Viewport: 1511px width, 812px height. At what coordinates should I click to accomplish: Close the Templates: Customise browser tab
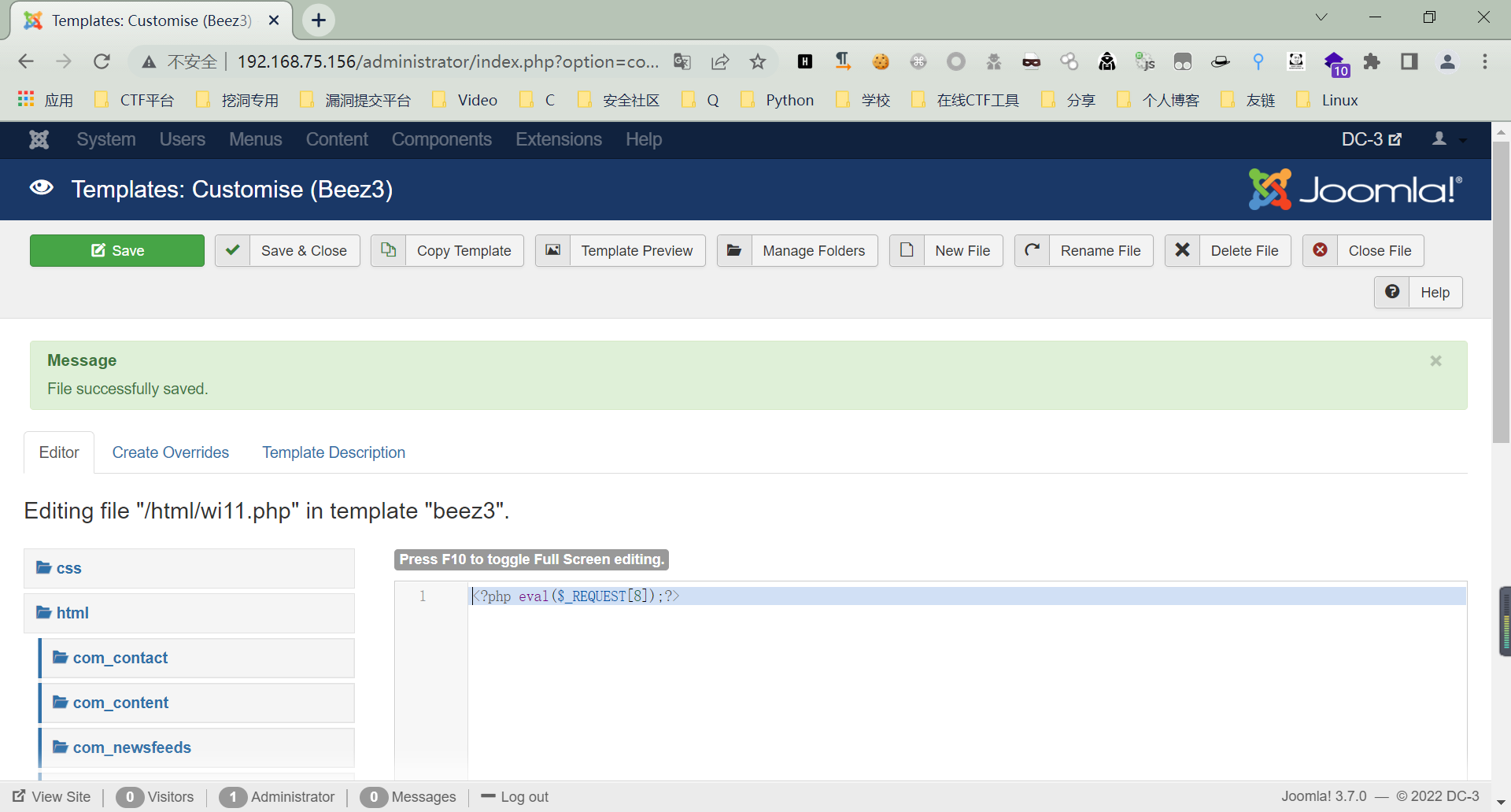tap(274, 20)
